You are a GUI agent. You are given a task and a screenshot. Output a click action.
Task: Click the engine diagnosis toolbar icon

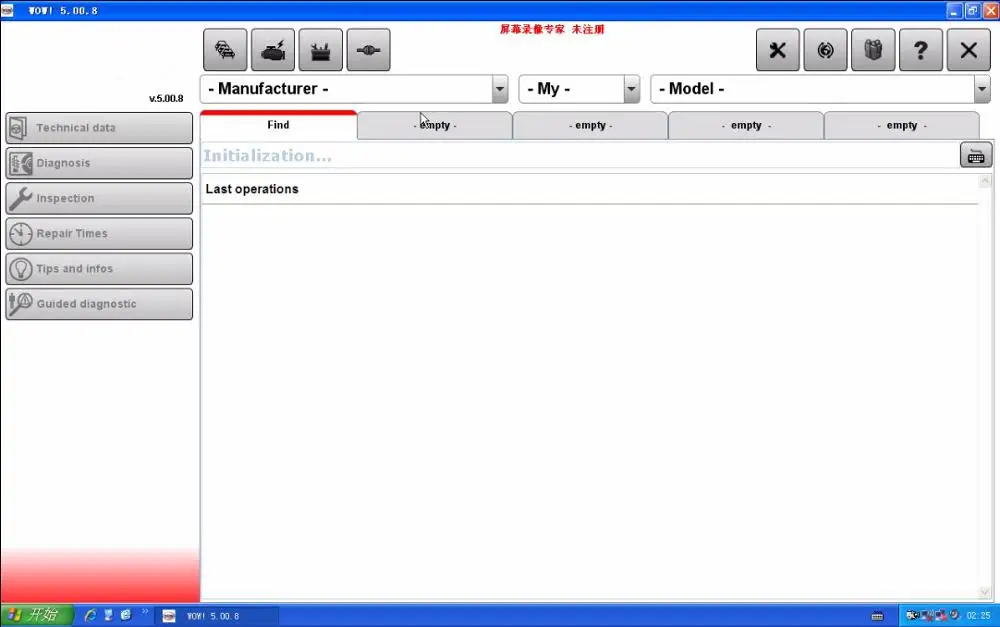pyautogui.click(x=273, y=50)
